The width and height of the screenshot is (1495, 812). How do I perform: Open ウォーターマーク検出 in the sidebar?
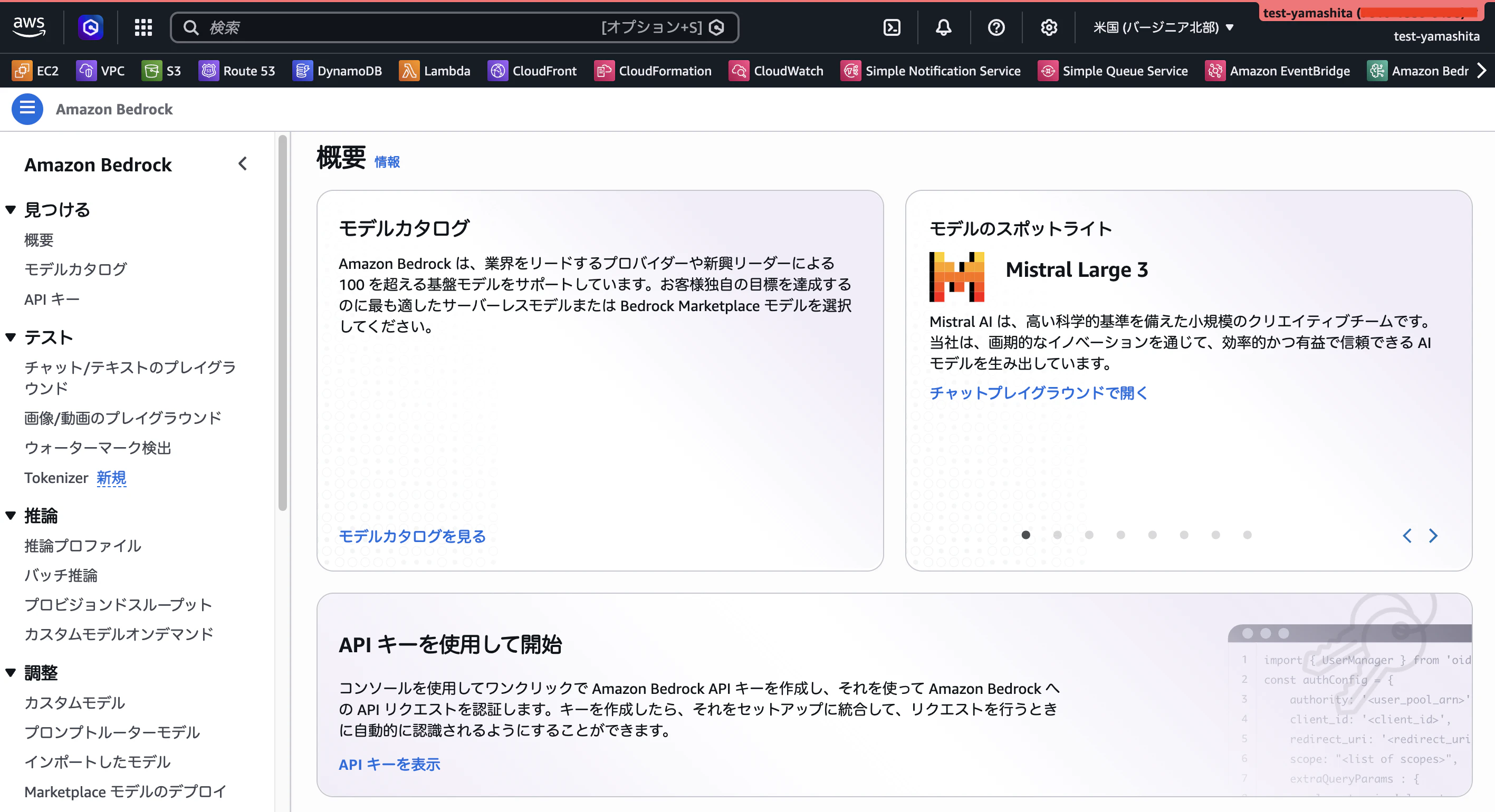pos(98,448)
